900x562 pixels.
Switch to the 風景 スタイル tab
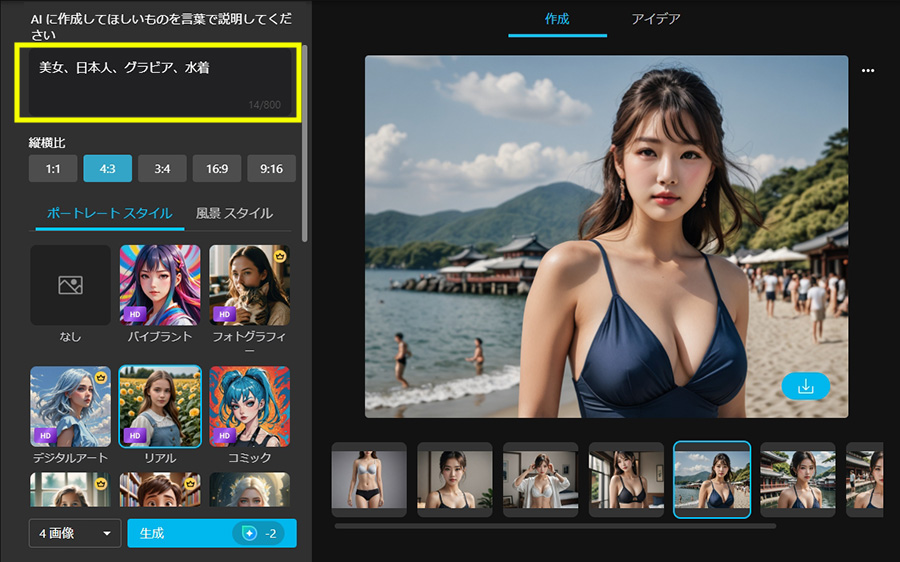click(234, 213)
